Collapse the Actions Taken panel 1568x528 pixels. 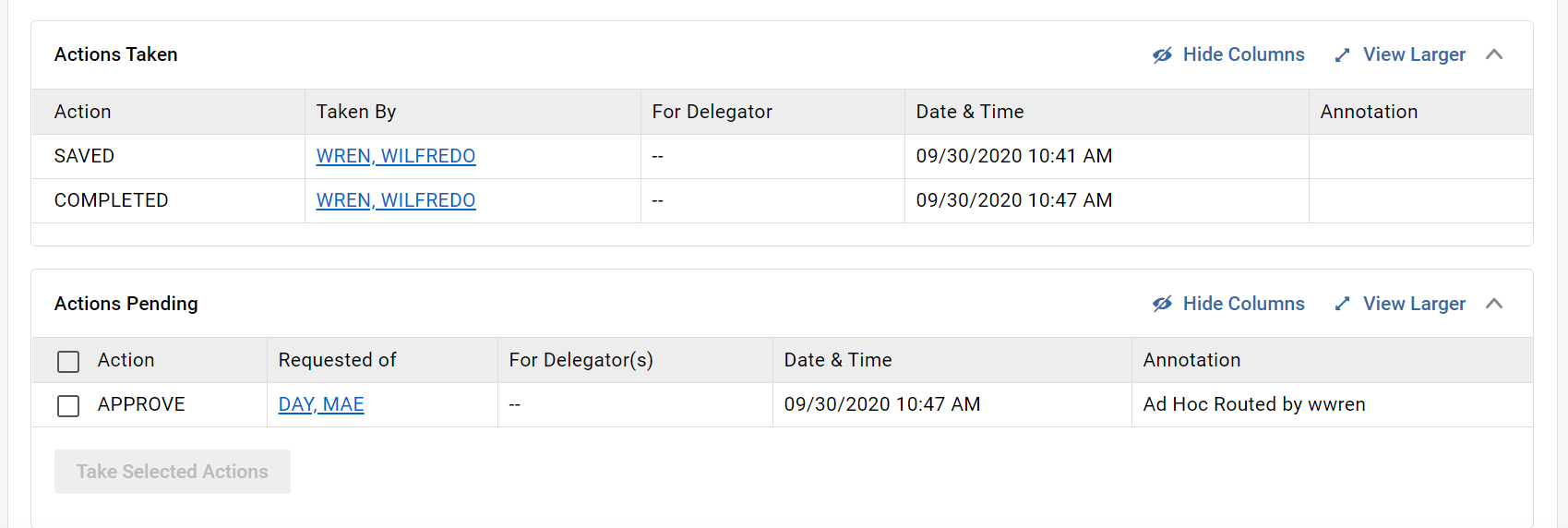click(1494, 54)
